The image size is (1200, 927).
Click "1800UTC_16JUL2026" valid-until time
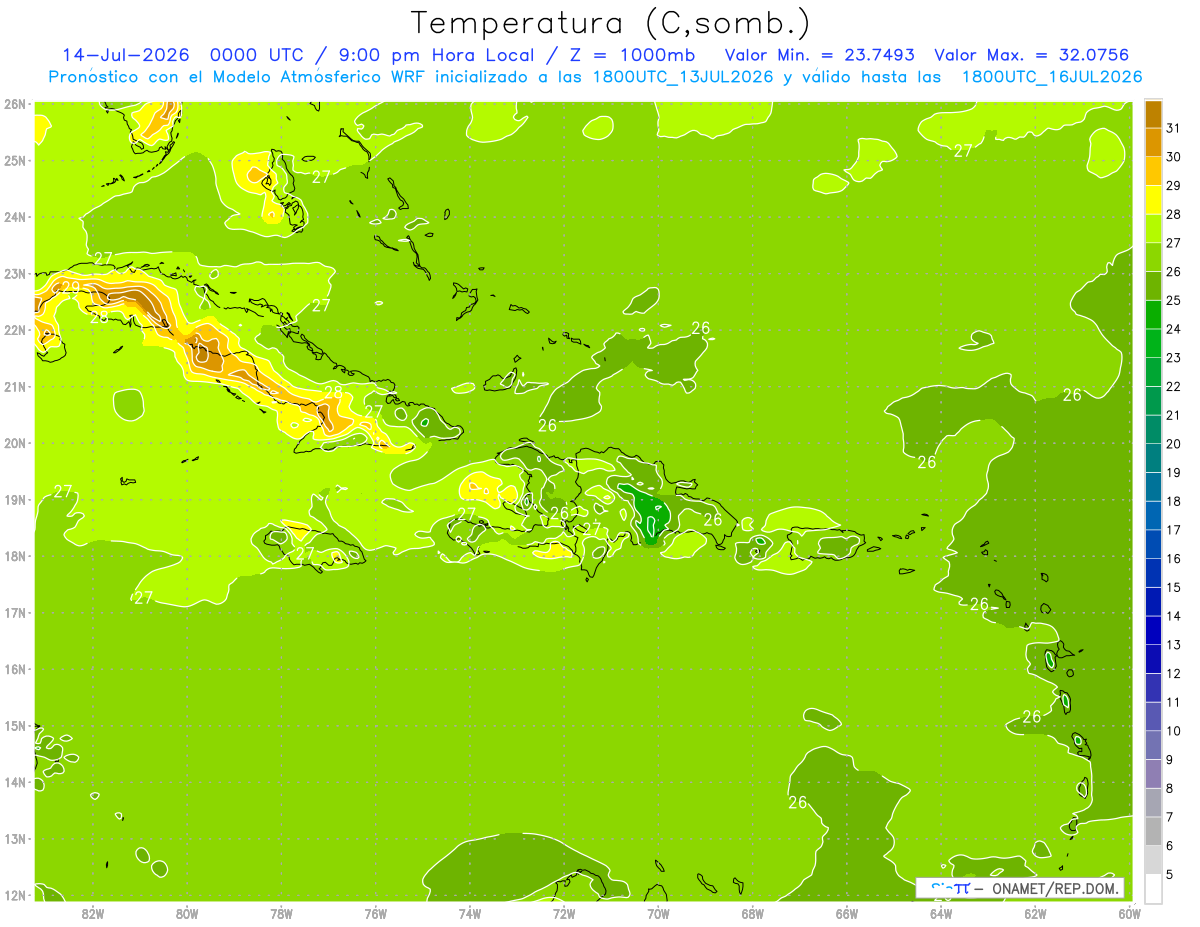click(1052, 77)
